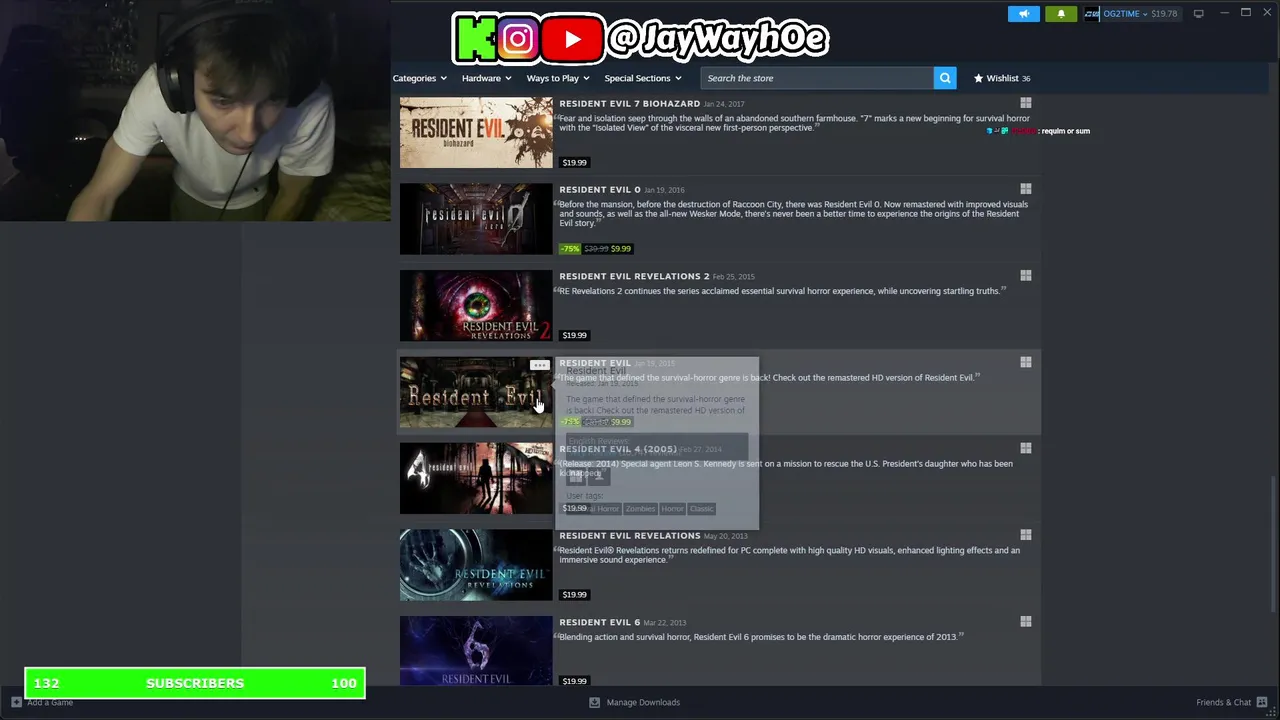Click $19.99 price of Resident Evil 6
This screenshot has width=1280, height=720.
[x=574, y=681]
